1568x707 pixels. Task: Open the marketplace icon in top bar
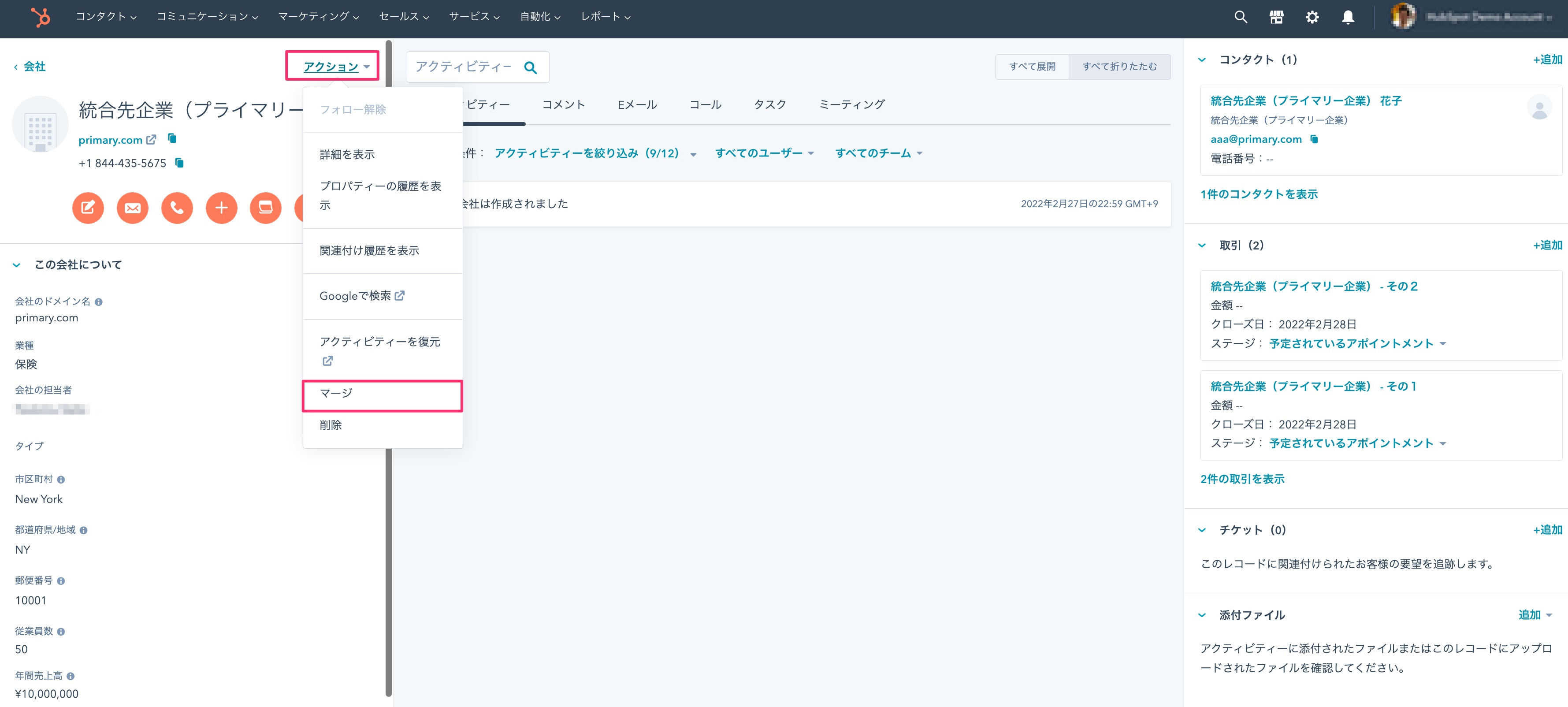(x=1276, y=17)
